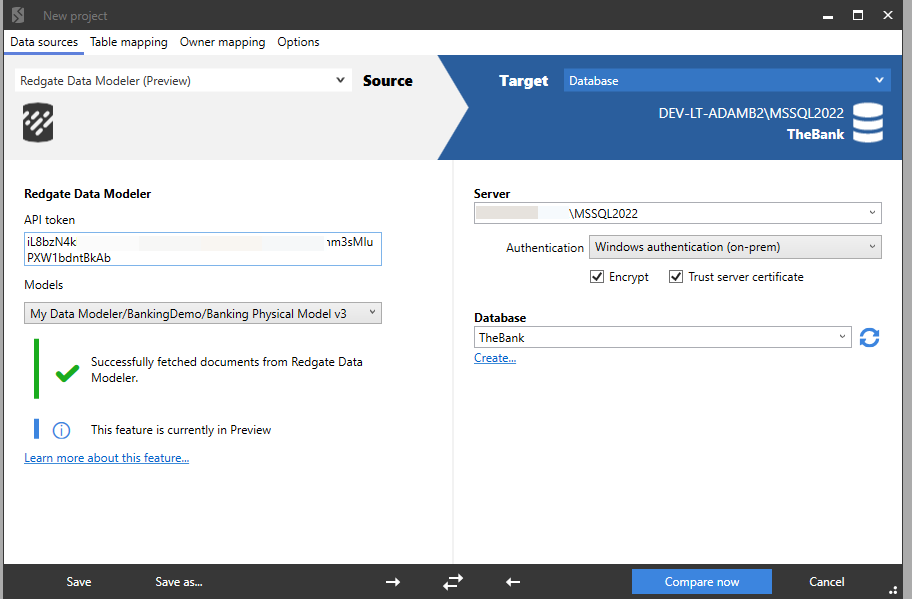Expand the Target Database dropdown
The height and width of the screenshot is (599, 912).
876,80
